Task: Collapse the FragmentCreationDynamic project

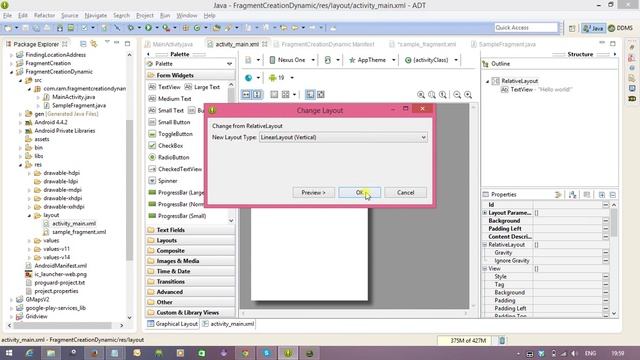Action: click(x=11, y=72)
